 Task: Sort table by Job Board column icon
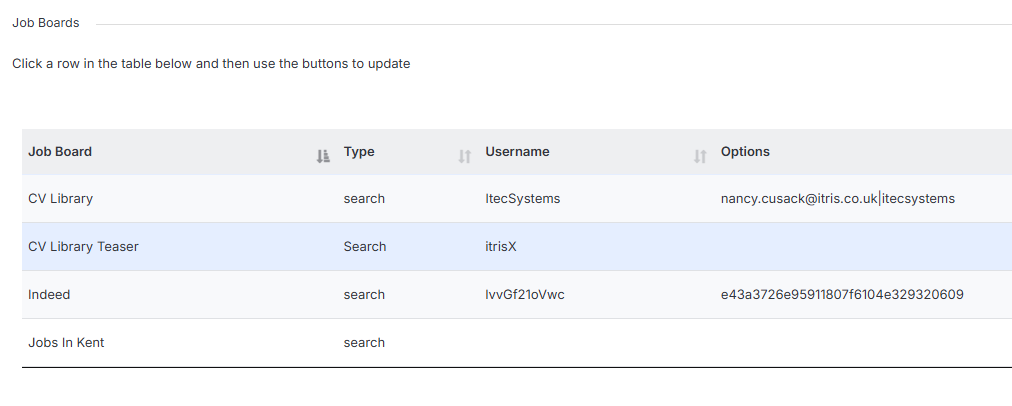(x=323, y=156)
